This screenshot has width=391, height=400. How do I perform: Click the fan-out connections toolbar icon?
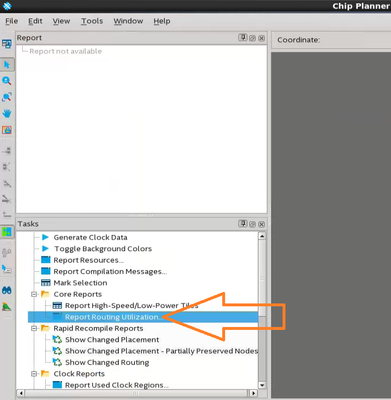pyautogui.click(x=7, y=167)
